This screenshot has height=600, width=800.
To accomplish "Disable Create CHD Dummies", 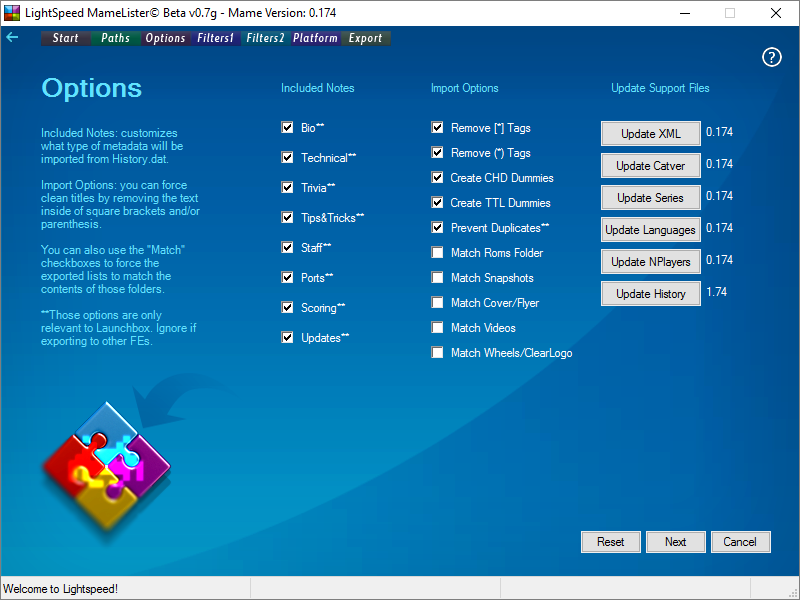I will coord(437,178).
